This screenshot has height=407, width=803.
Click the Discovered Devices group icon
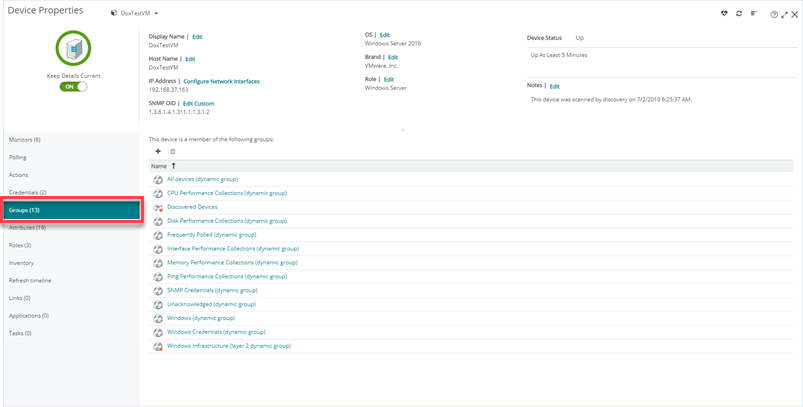[158, 207]
